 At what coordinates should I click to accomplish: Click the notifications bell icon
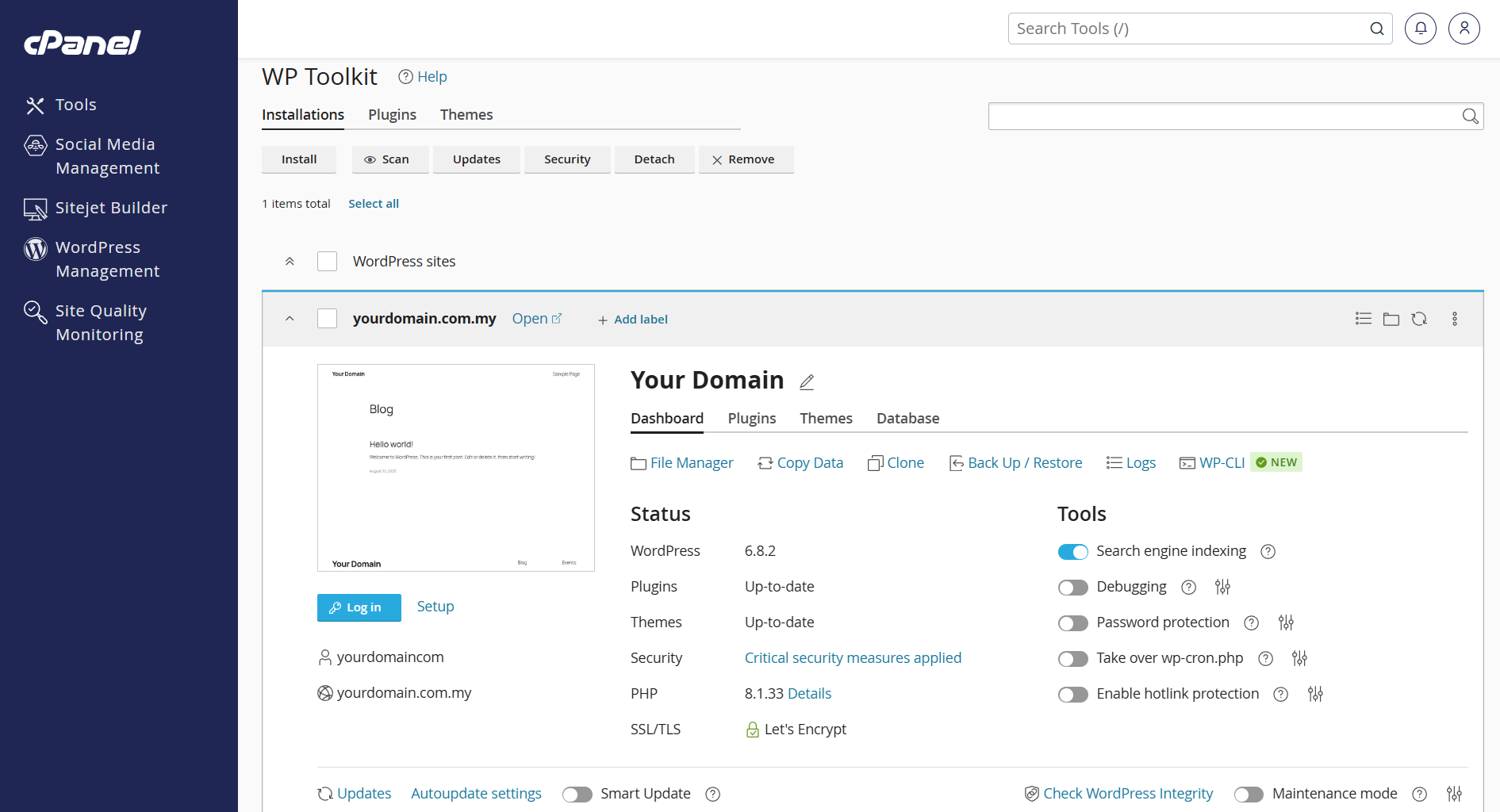pos(1421,29)
